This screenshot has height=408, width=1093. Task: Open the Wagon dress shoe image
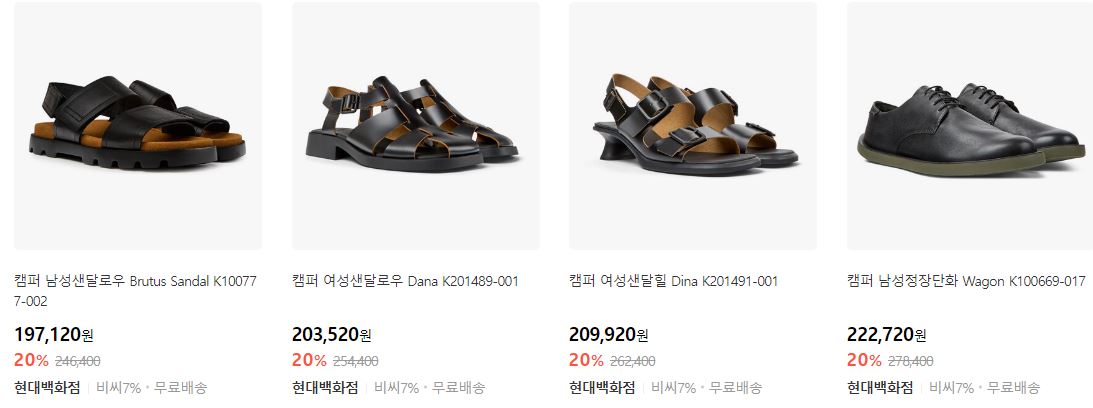pos(970,126)
